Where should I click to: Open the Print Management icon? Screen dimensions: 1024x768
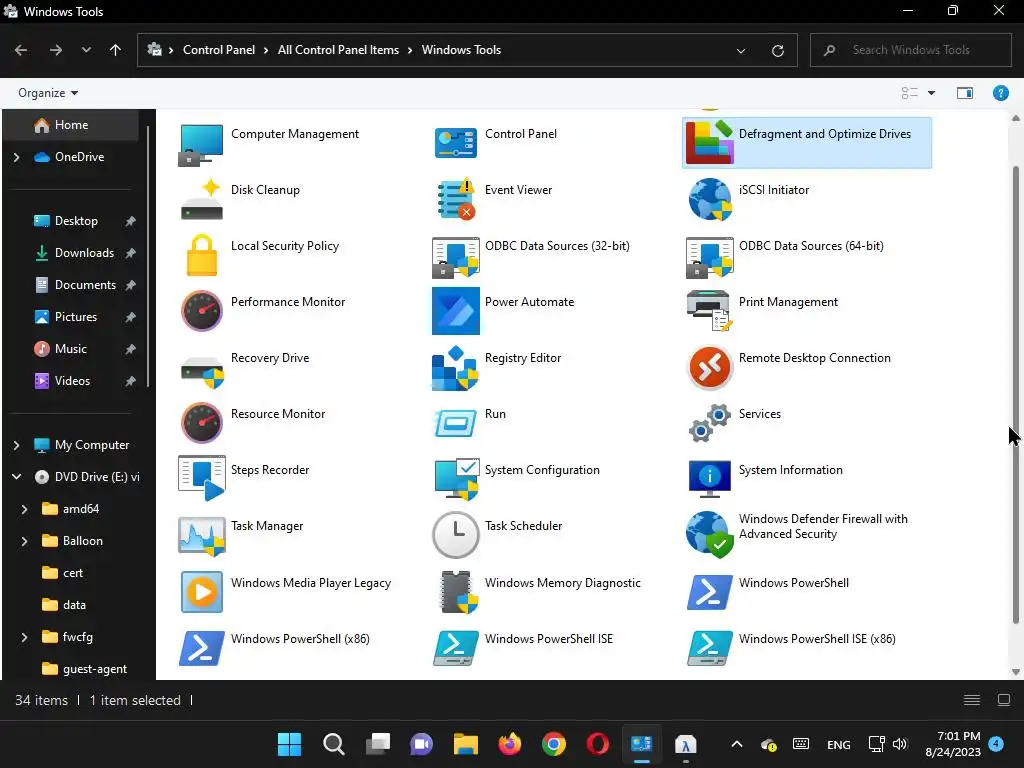point(709,311)
